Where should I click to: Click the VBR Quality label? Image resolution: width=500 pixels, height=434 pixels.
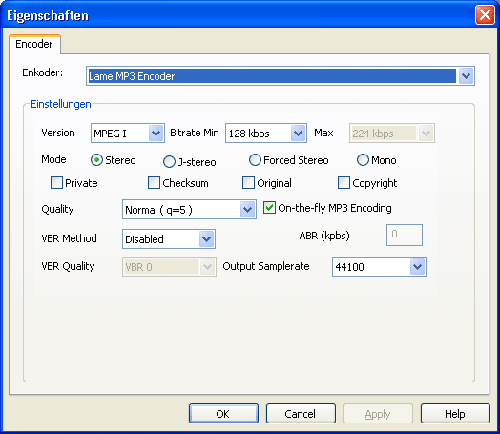pos(68,266)
